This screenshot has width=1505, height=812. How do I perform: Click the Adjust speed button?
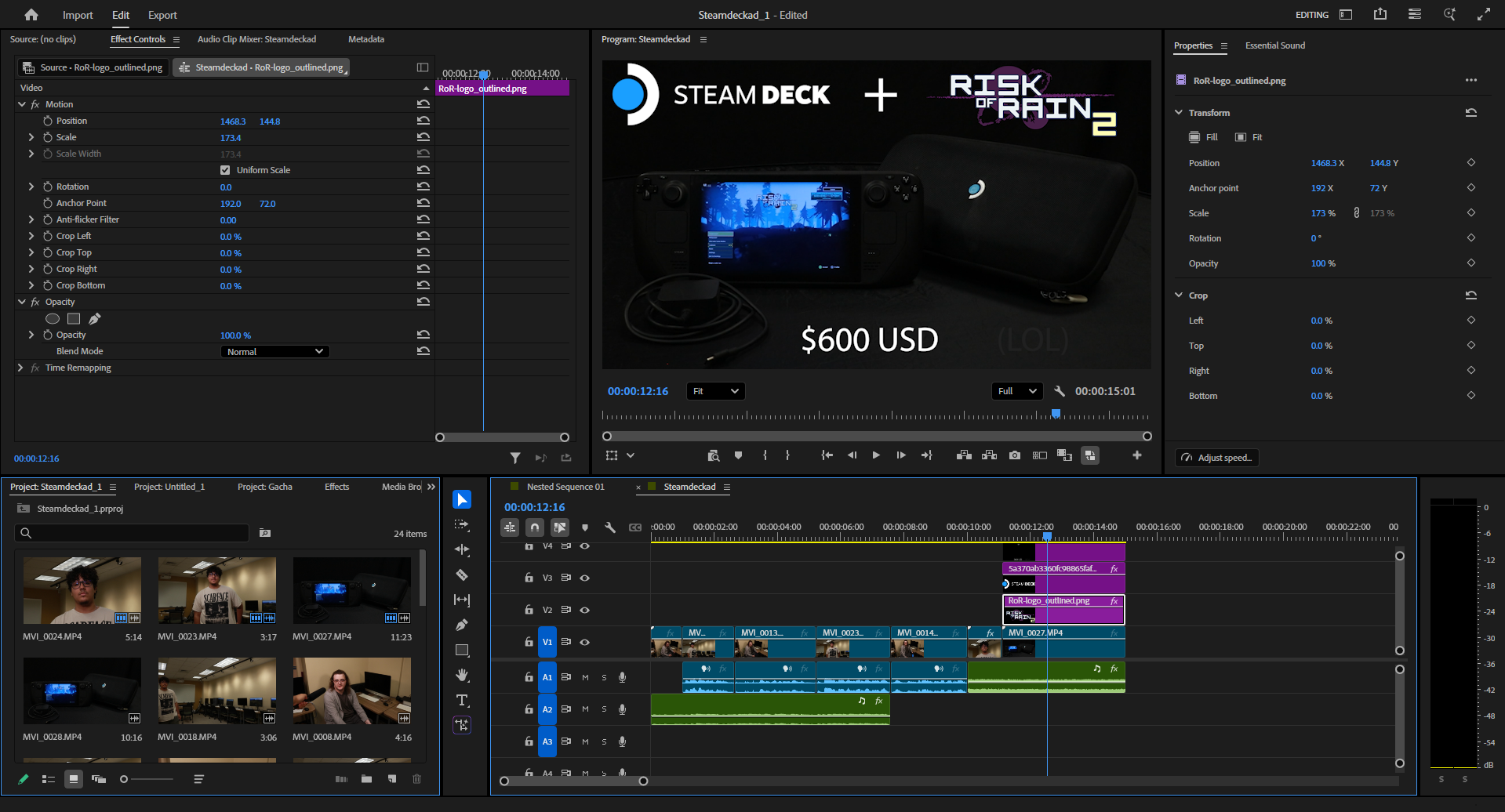[x=1216, y=458]
